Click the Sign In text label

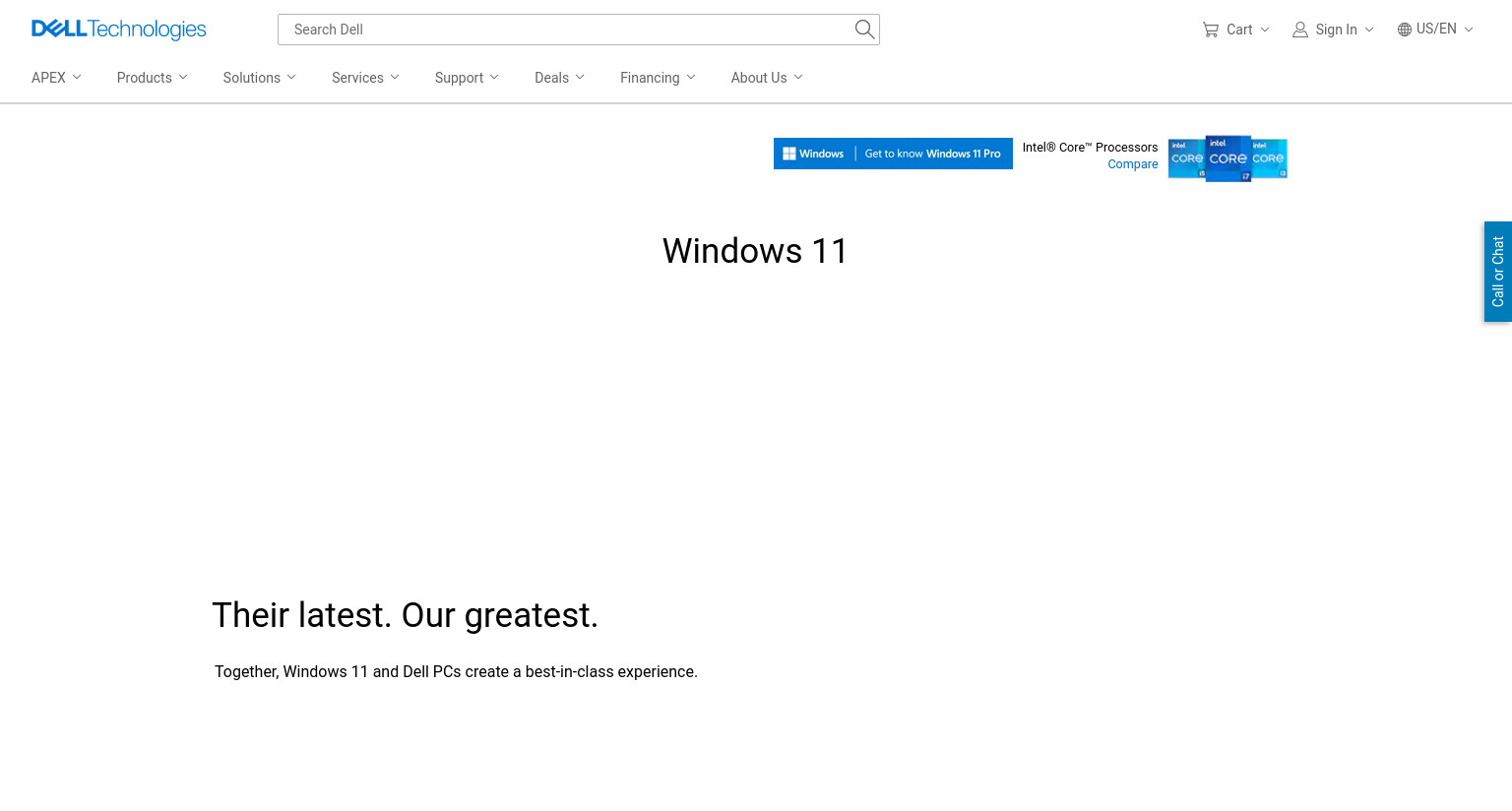tap(1336, 30)
